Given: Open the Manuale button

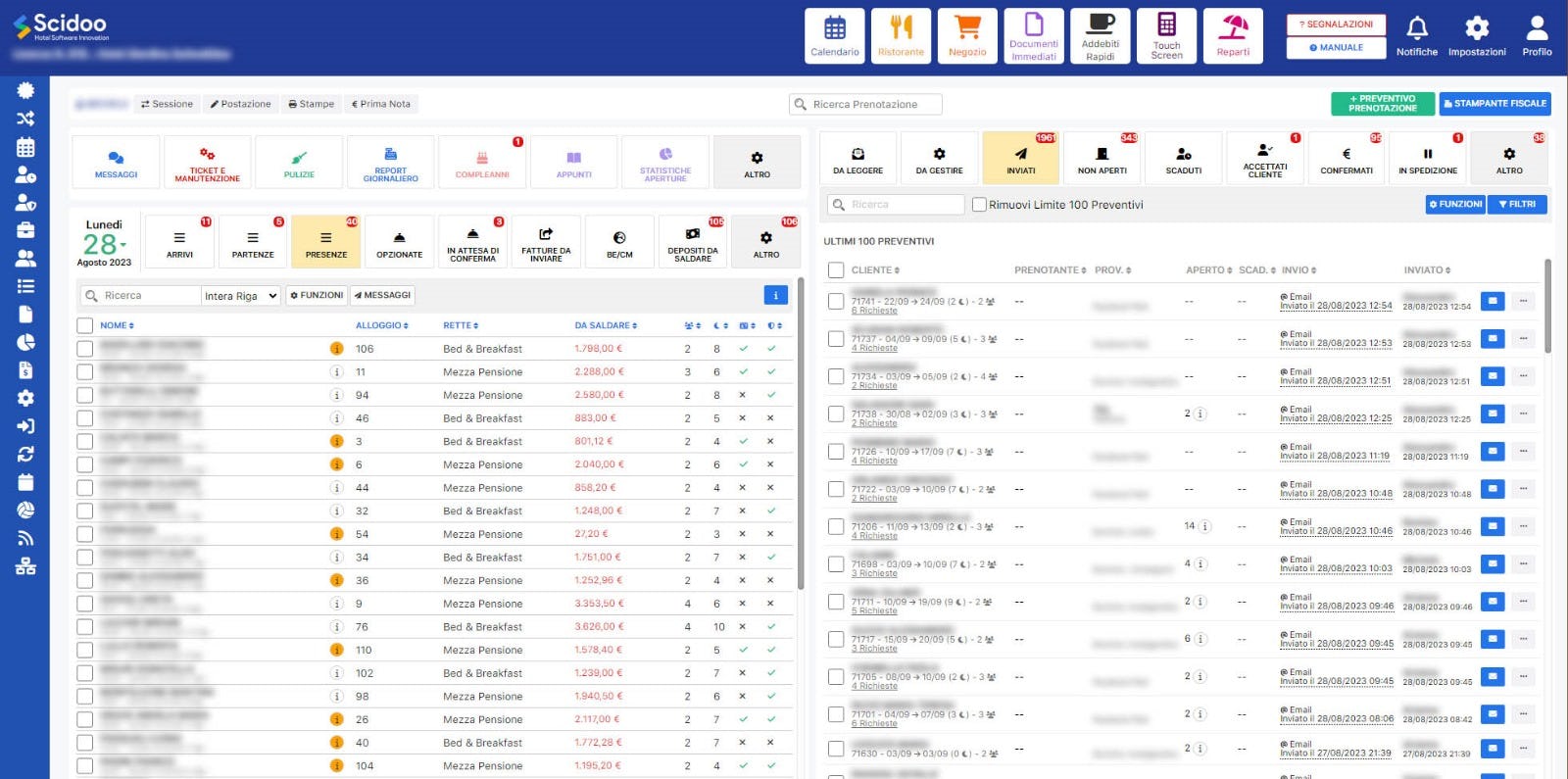Looking at the screenshot, I should 1336,48.
